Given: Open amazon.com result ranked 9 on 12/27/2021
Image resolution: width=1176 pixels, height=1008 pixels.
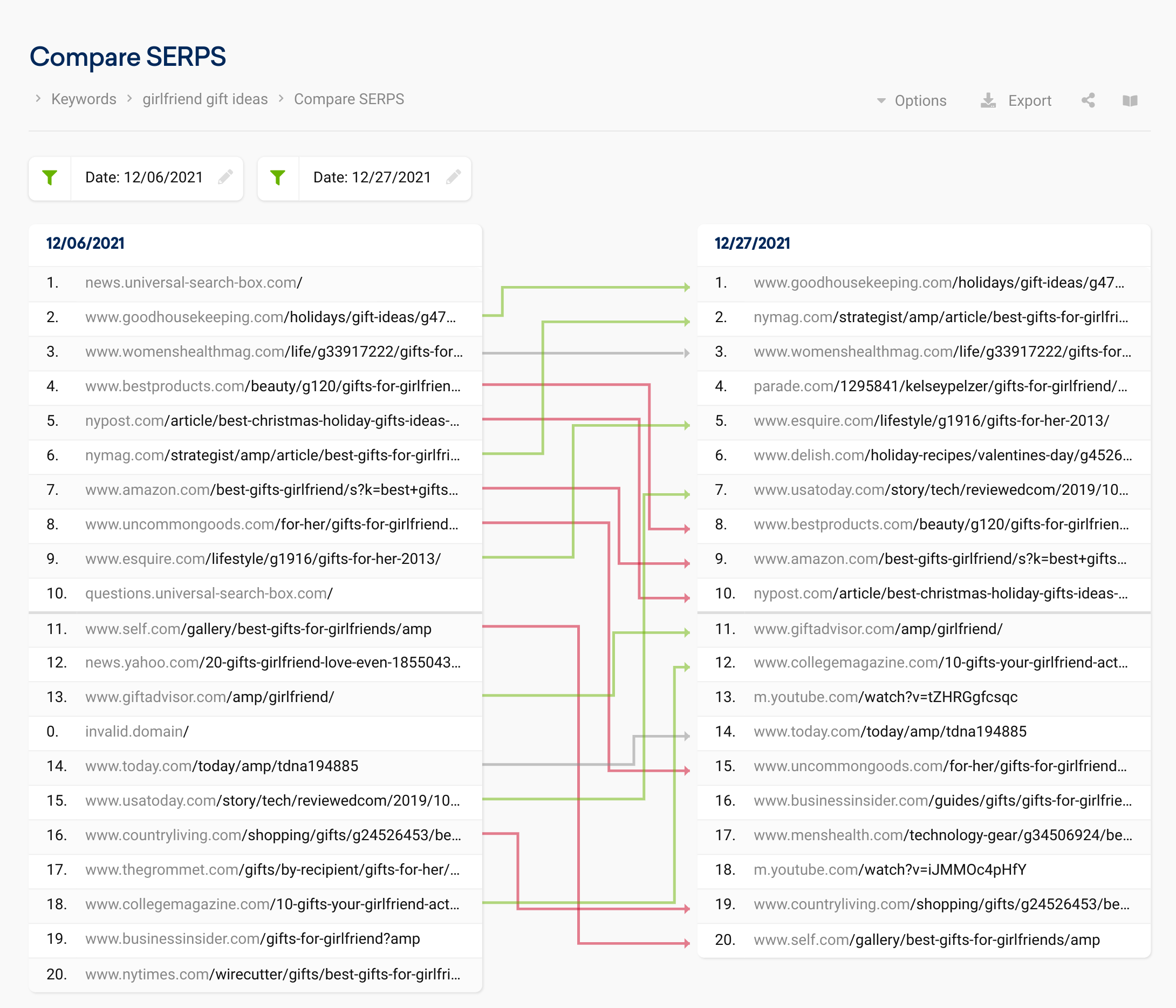Looking at the screenshot, I should tap(940, 559).
